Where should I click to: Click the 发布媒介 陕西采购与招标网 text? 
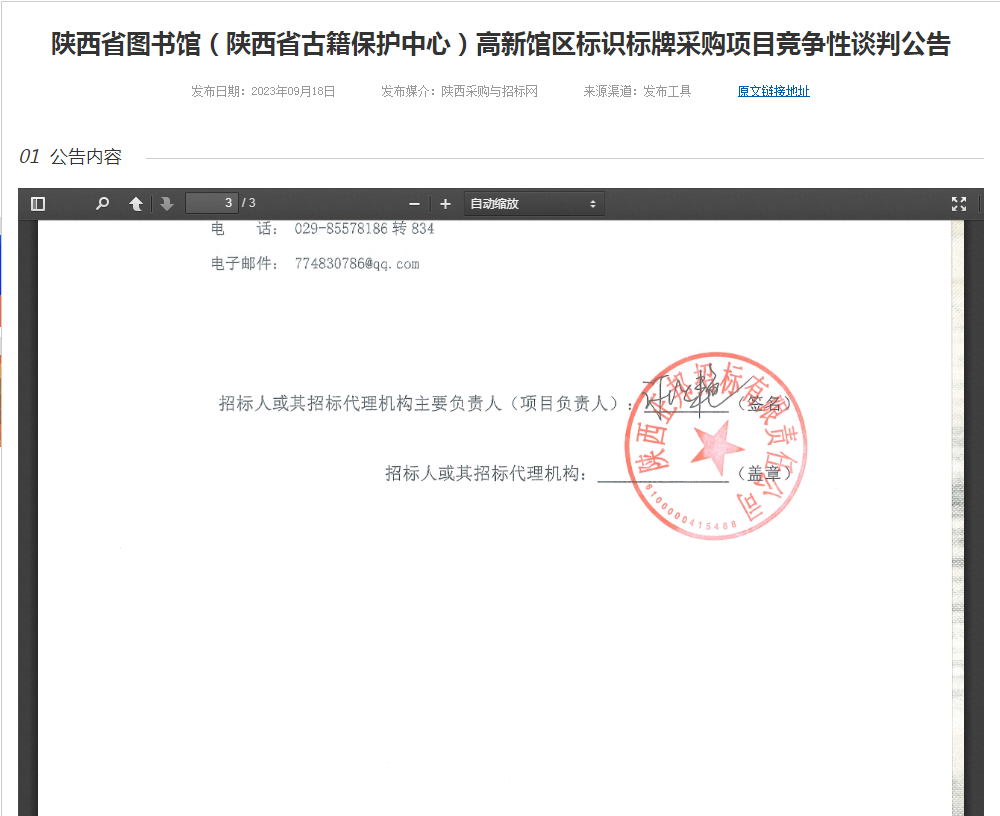(459, 91)
